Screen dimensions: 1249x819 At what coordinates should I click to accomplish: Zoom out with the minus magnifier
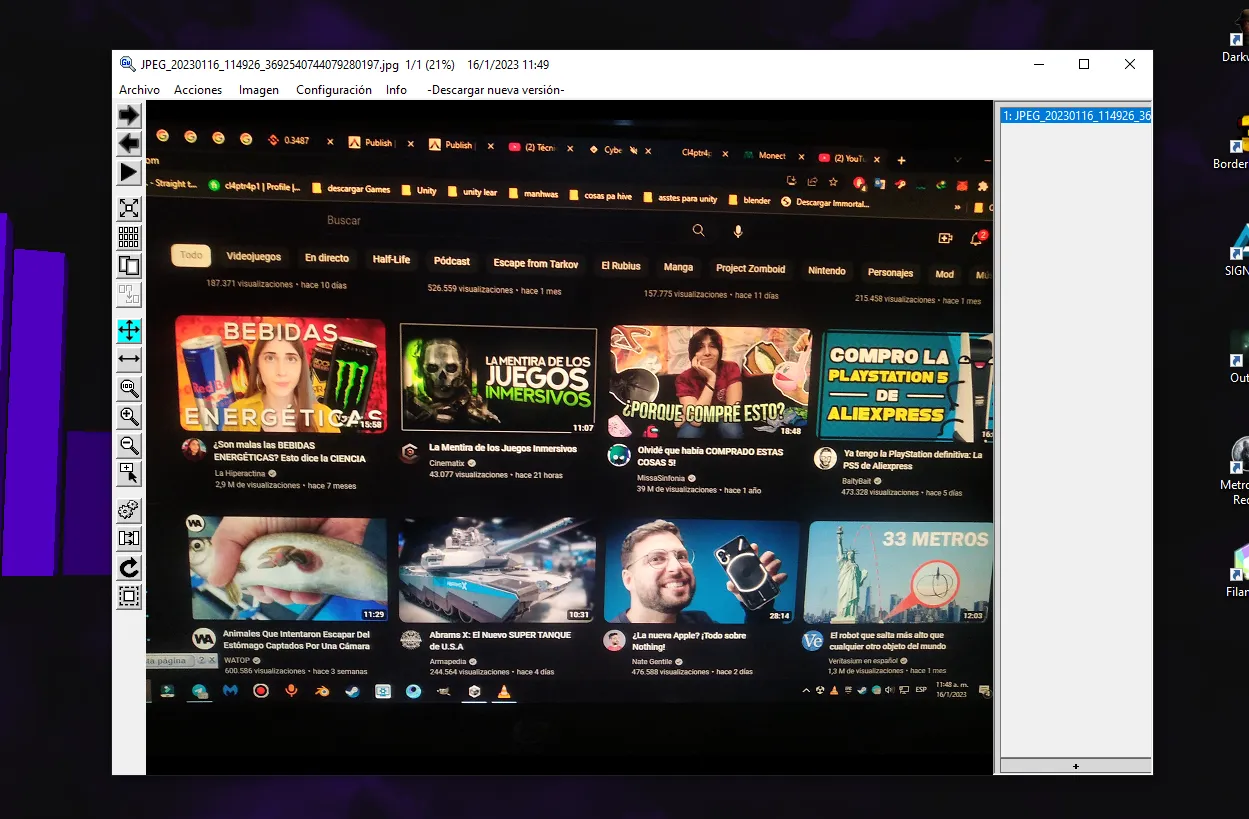point(129,445)
